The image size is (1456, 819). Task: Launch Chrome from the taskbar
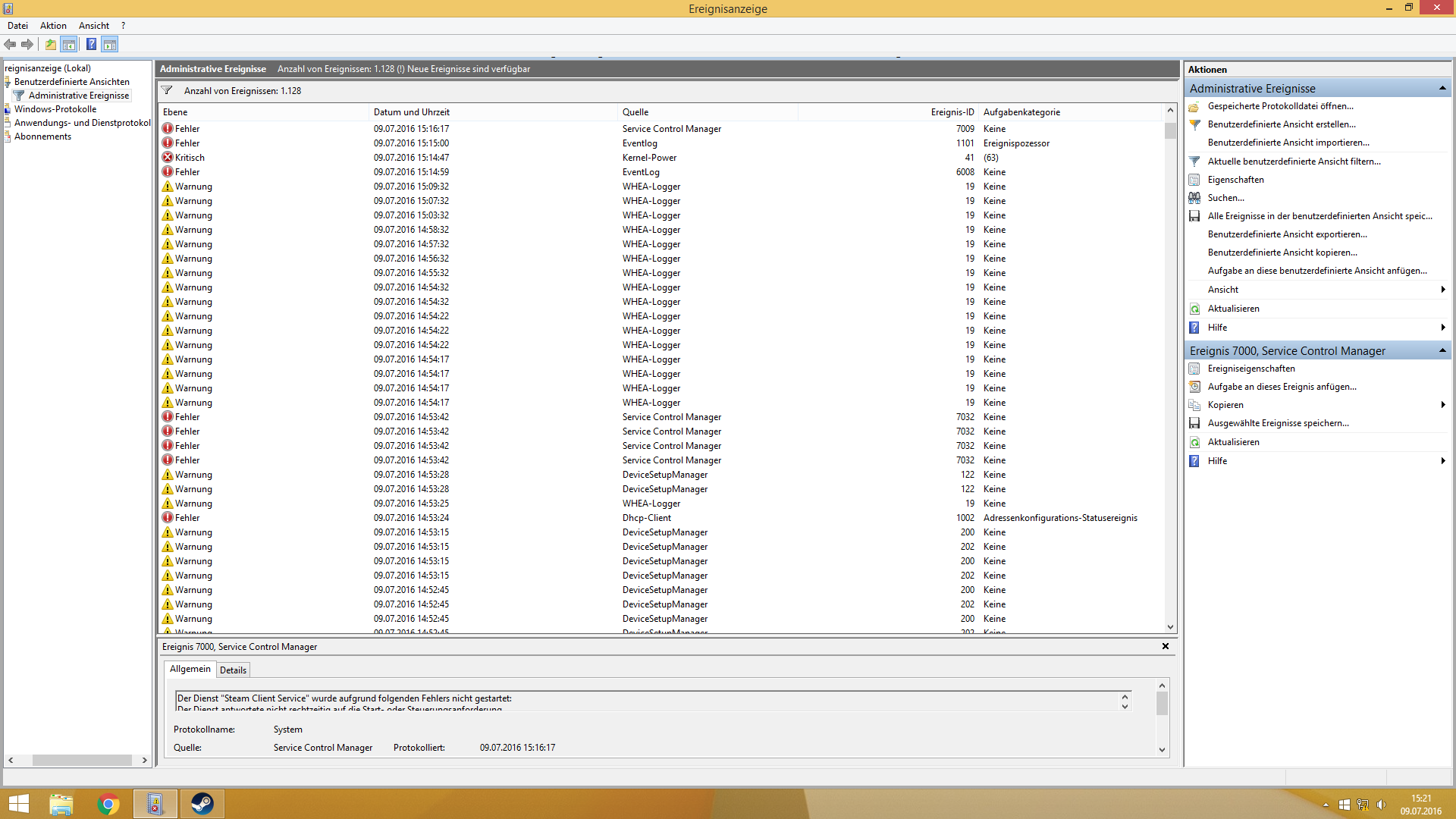point(108,804)
